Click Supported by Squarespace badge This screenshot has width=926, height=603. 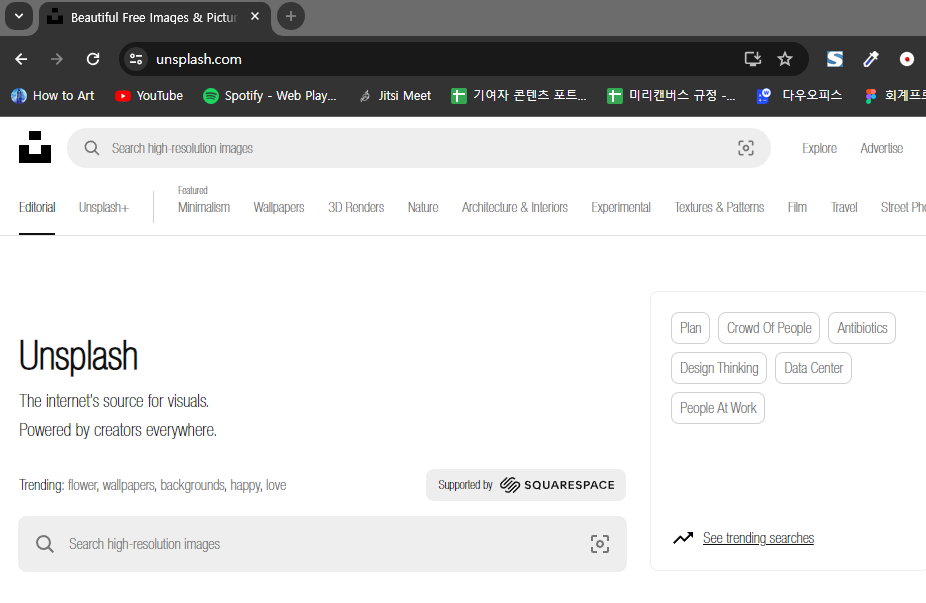[526, 485]
